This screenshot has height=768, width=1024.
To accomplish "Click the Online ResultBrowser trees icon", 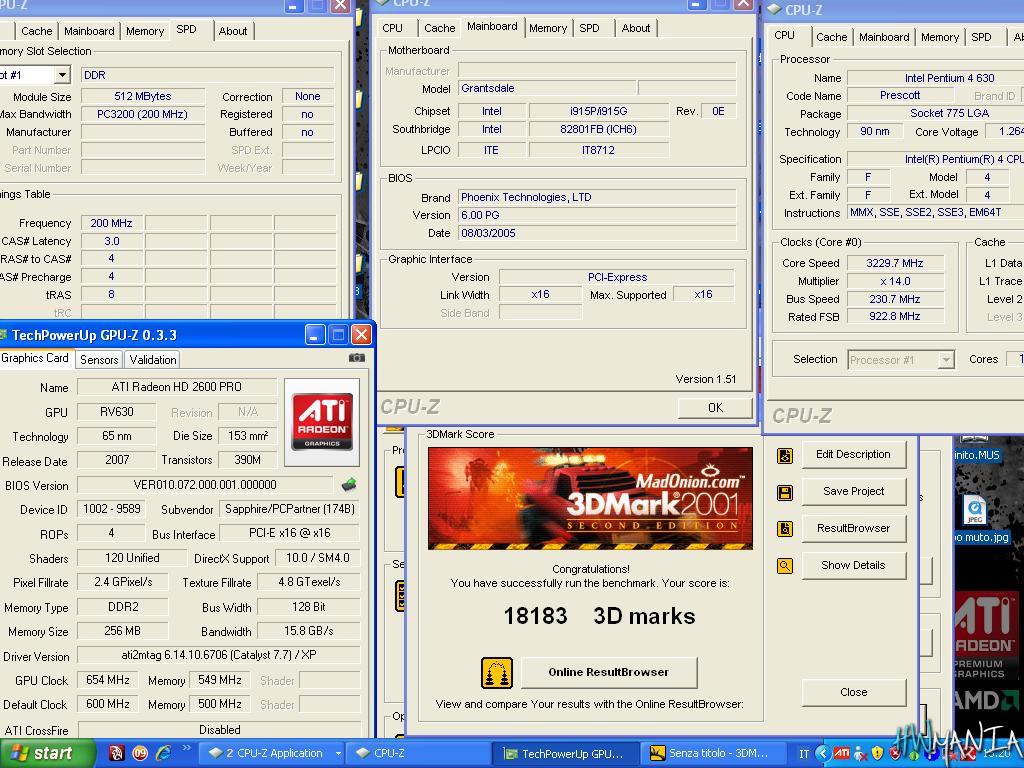I will 497,673.
